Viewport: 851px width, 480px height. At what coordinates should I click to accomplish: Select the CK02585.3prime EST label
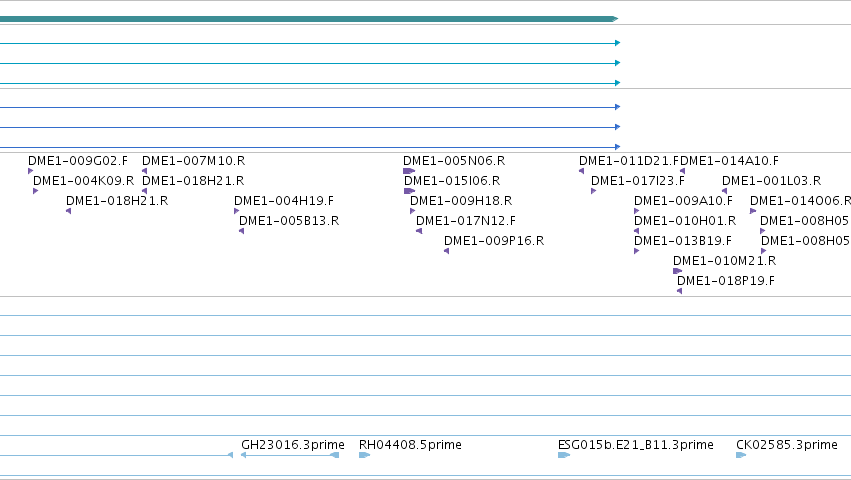(x=787, y=445)
